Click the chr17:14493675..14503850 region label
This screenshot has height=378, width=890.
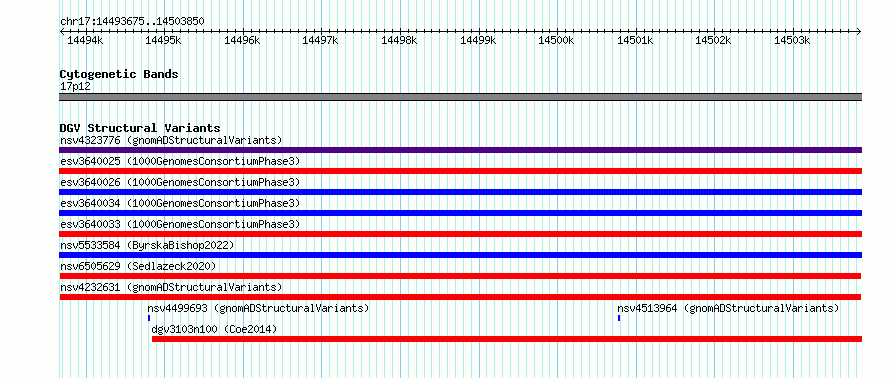click(x=132, y=22)
